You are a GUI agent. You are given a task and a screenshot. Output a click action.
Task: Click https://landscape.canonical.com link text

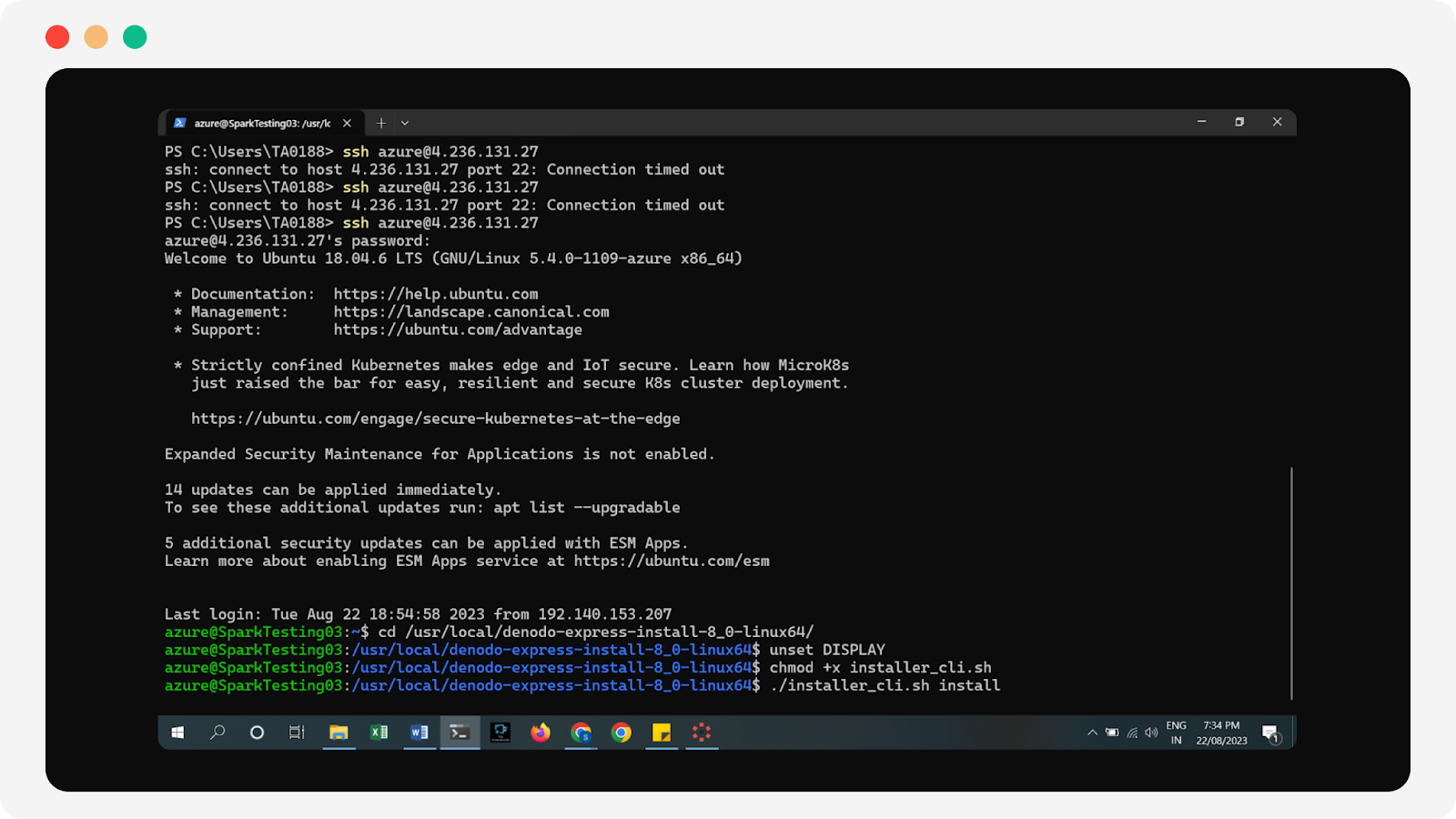tap(471, 312)
